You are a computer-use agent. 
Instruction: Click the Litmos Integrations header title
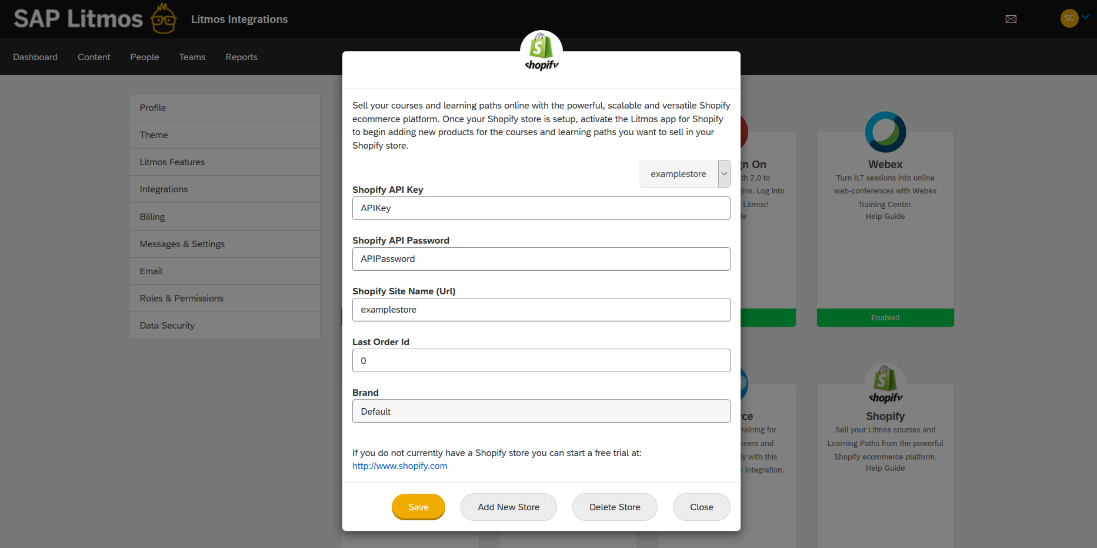pyautogui.click(x=239, y=19)
